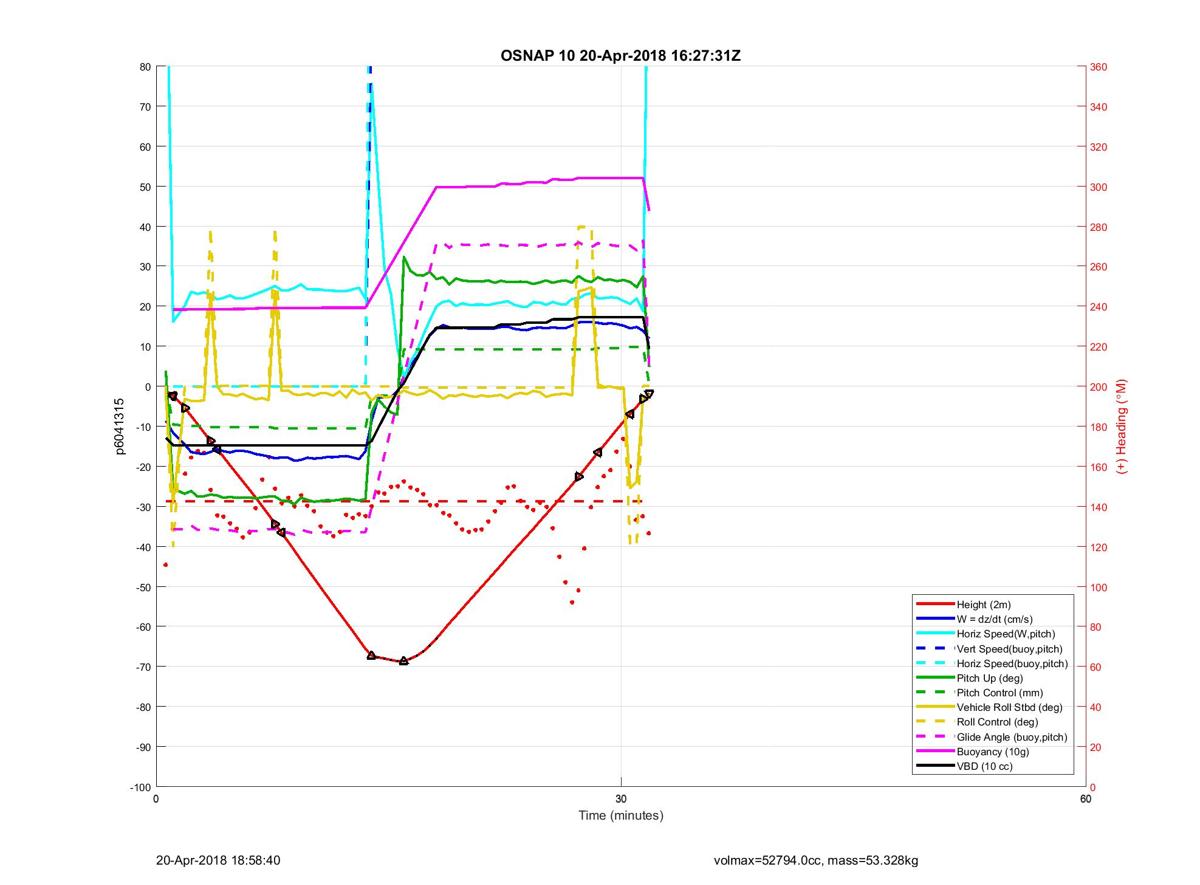1200x885 pixels.
Task: Select the Glide Angle (buoy,pitch) legend entry
Action: click(x=1012, y=737)
